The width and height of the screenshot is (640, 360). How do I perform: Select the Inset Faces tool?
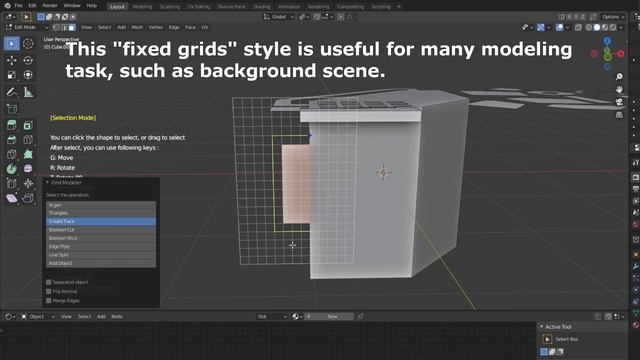(28, 125)
